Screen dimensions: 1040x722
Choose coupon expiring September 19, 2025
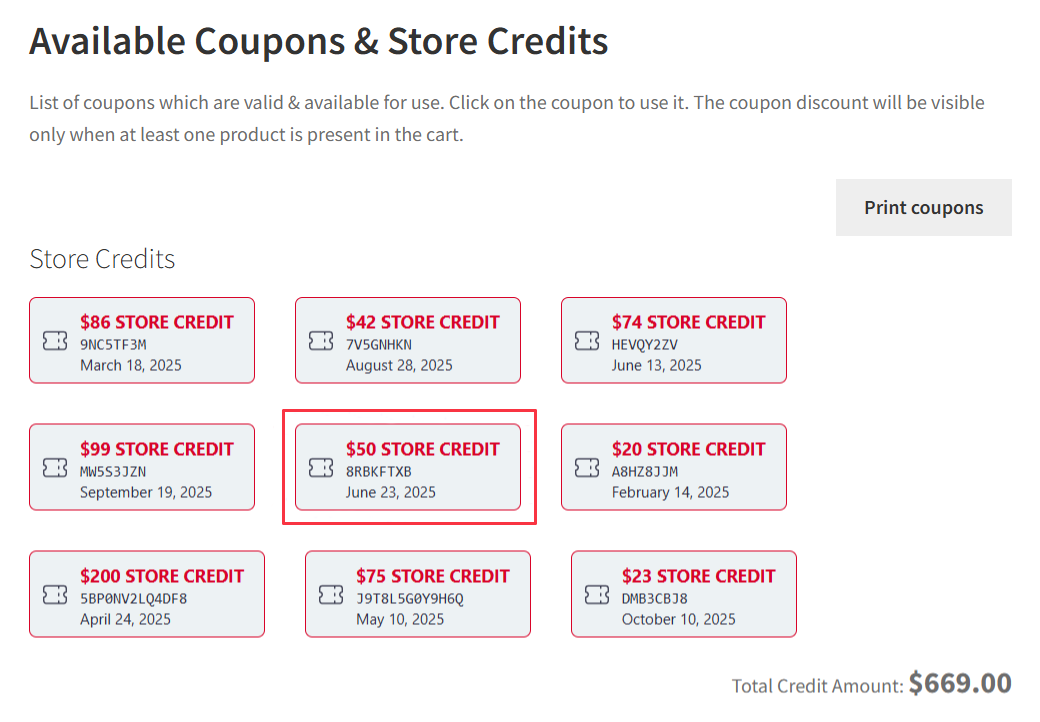146,492
